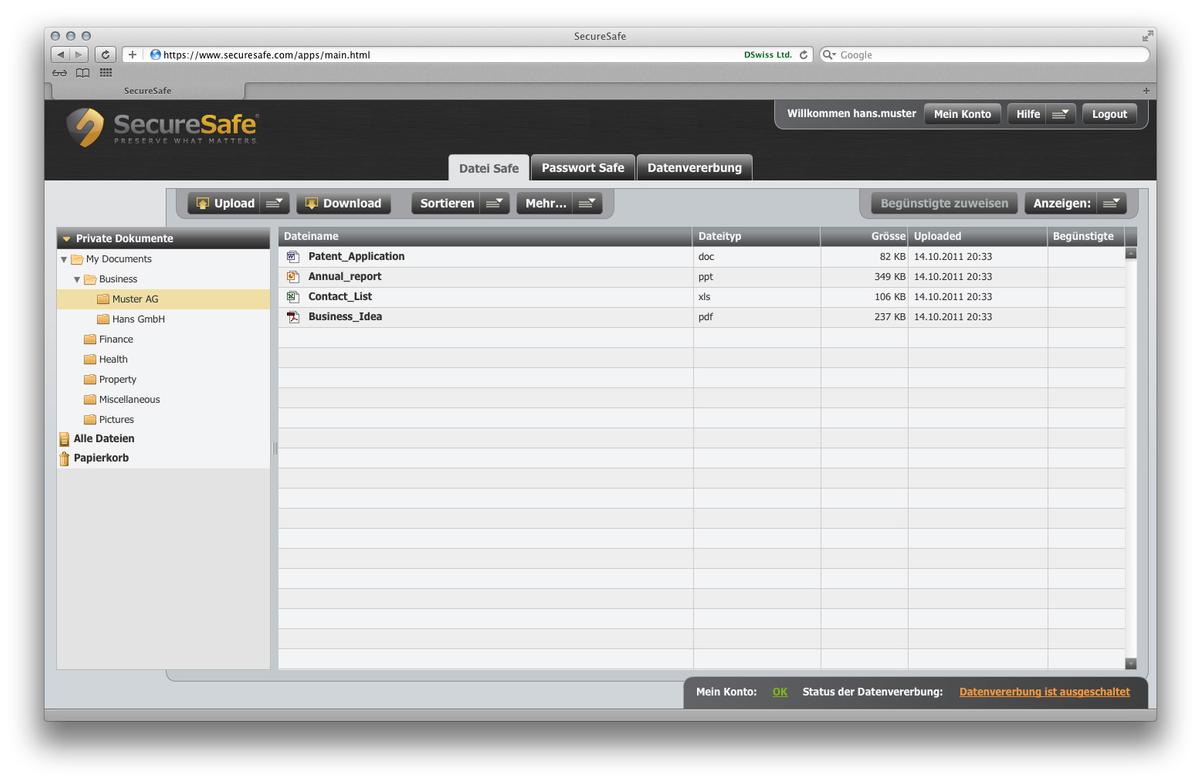Open the reading list glasses icon
The height and width of the screenshot is (781, 1200).
[60, 72]
